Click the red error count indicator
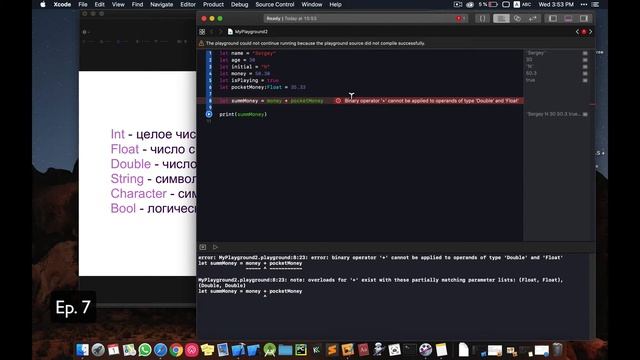Image resolution: width=640 pixels, height=360 pixels. 460,18
